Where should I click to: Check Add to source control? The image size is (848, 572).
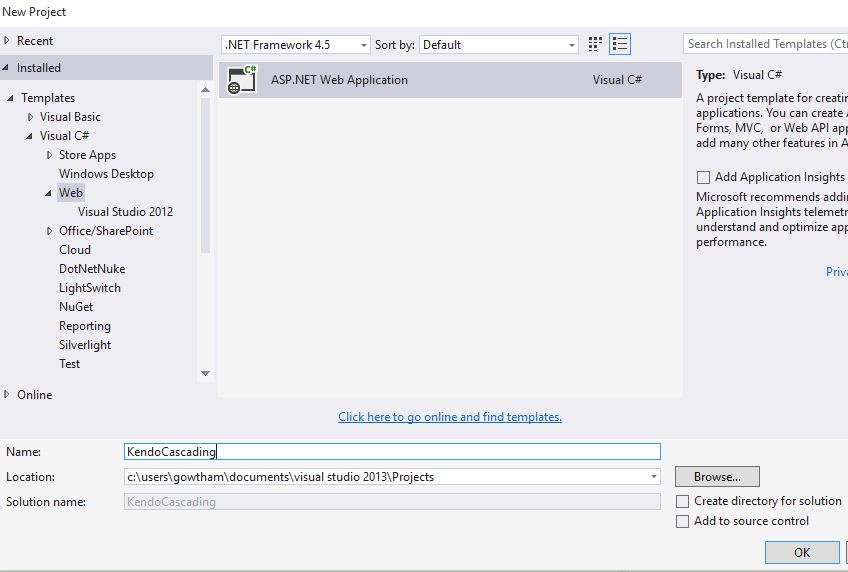[683, 521]
